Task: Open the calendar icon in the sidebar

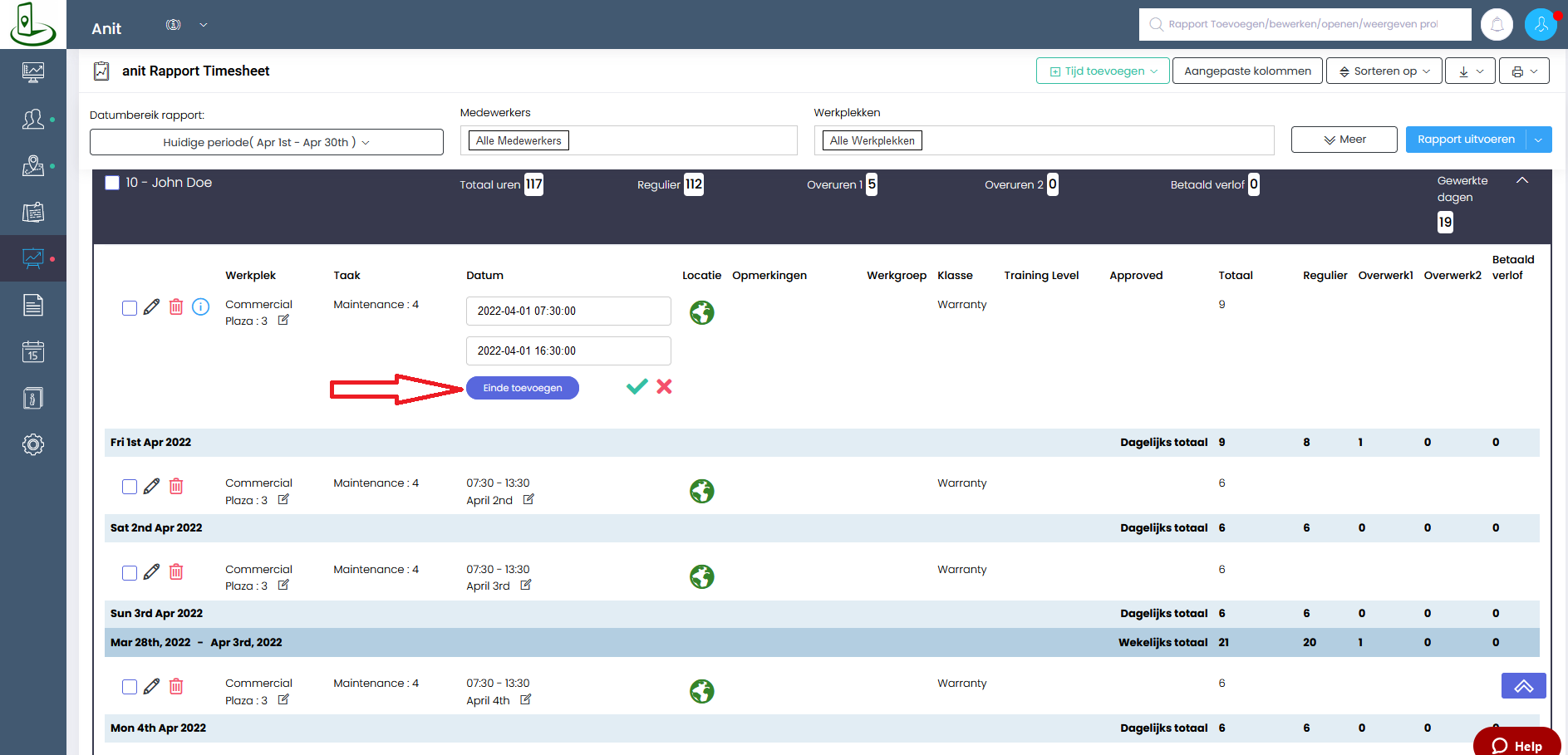Action: (x=33, y=351)
